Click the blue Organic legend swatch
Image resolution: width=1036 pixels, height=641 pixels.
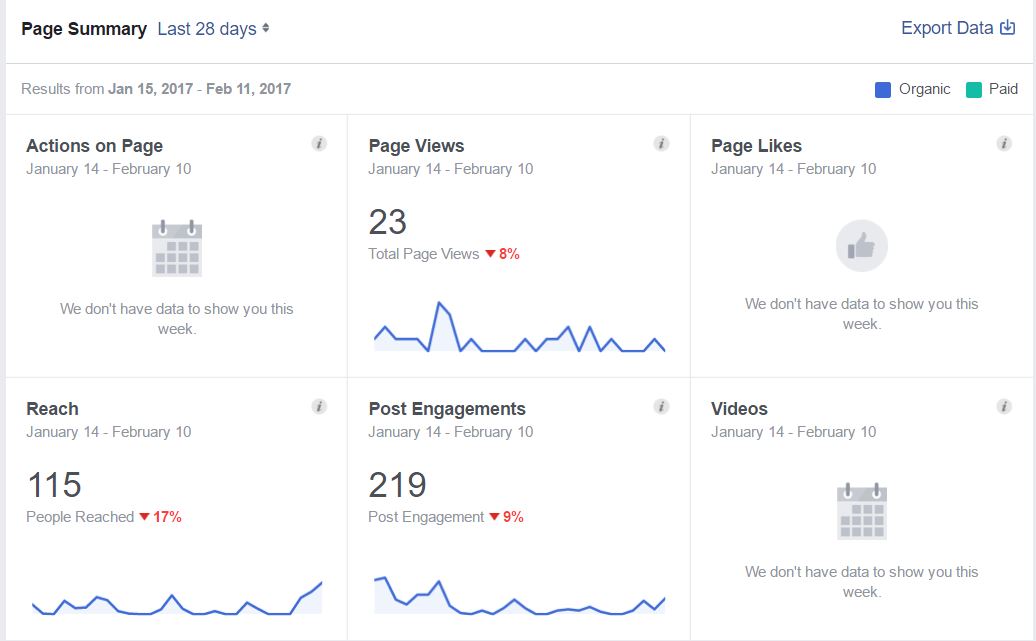[883, 90]
